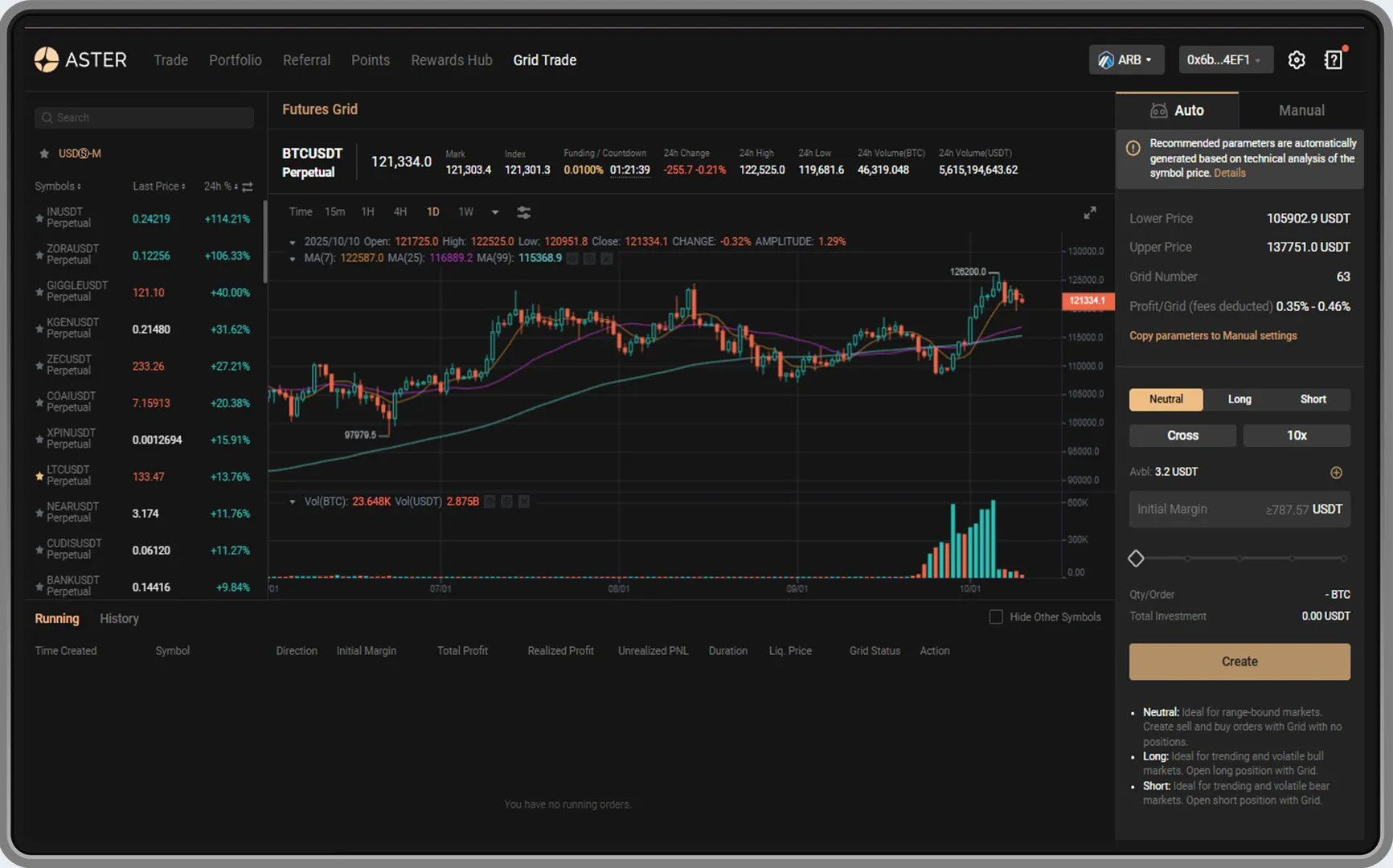Open the History tab
Screen dimensions: 1393x868
coord(119,619)
